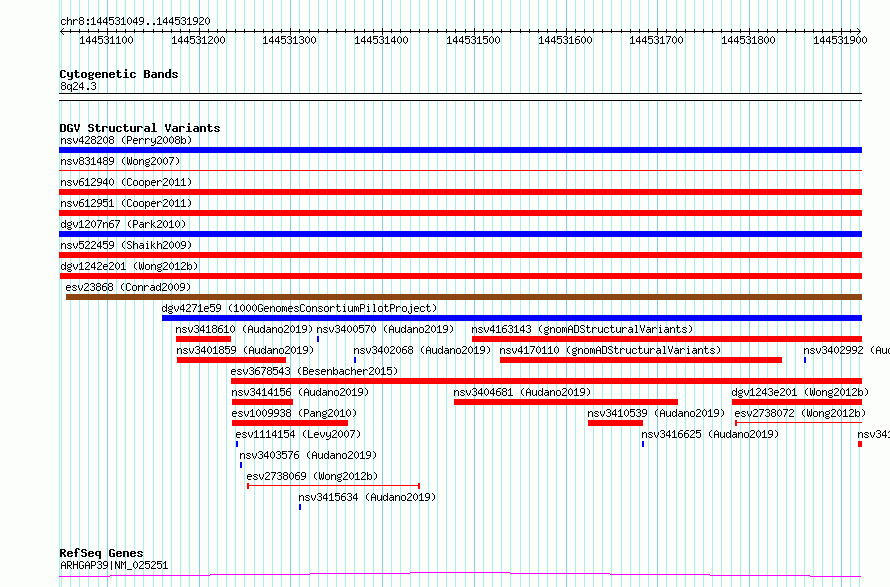
Task: Select the red bar under nsv3401859
Action: (x=232, y=360)
